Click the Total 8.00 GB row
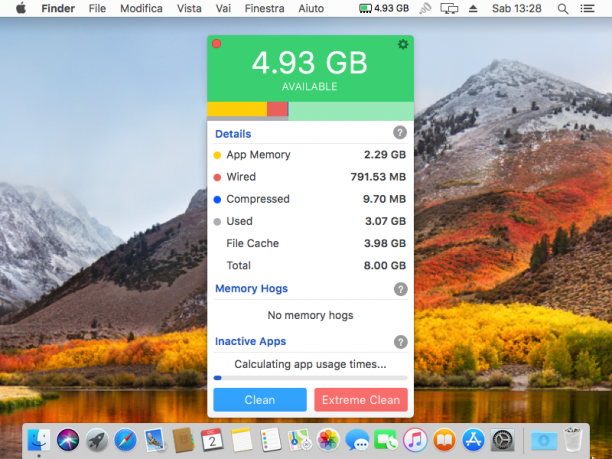The height and width of the screenshot is (459, 612). pyautogui.click(x=310, y=265)
